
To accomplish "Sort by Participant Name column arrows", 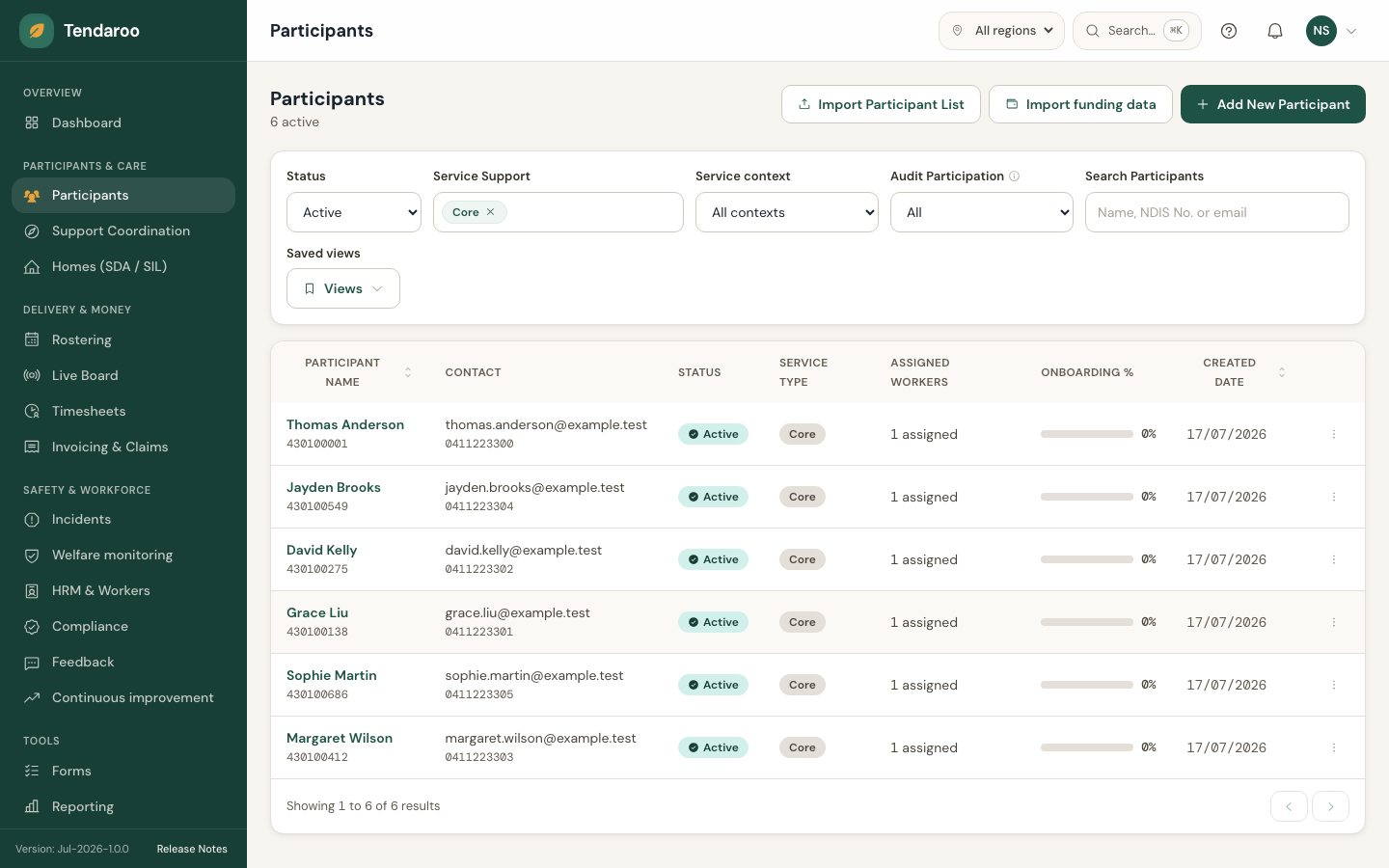I will 408,372.
